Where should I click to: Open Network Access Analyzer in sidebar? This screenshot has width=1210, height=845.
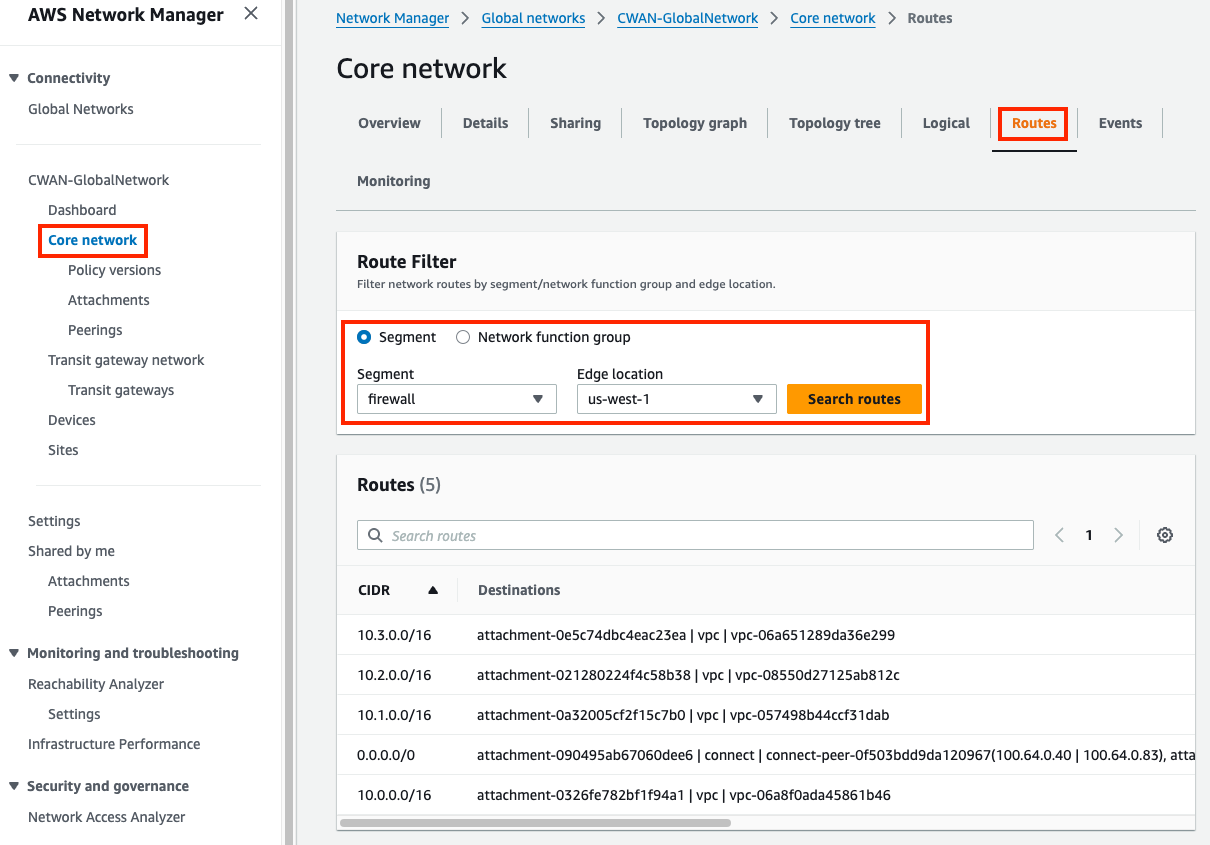click(x=107, y=817)
